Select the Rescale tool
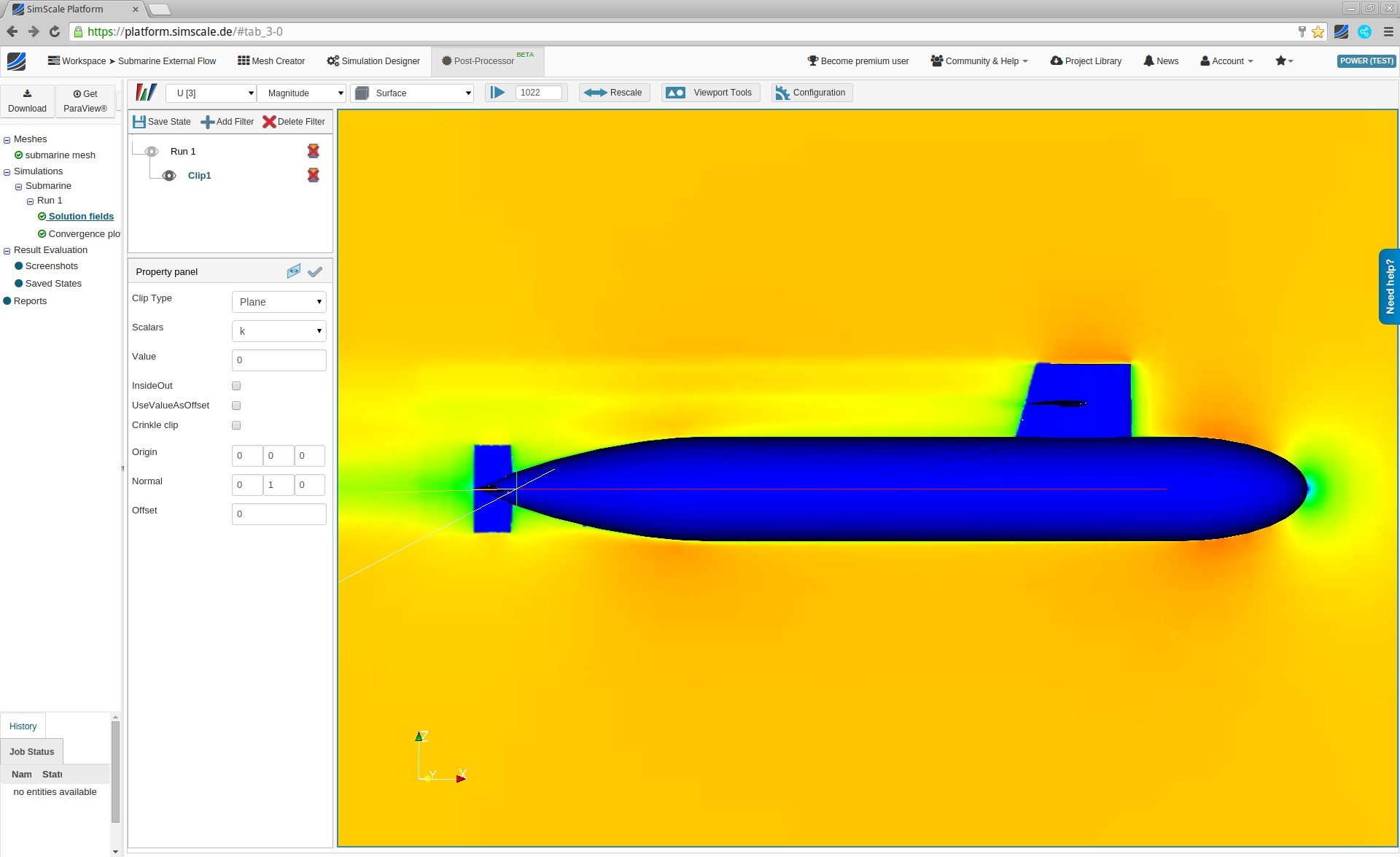This screenshot has width=1400, height=857. (x=613, y=93)
